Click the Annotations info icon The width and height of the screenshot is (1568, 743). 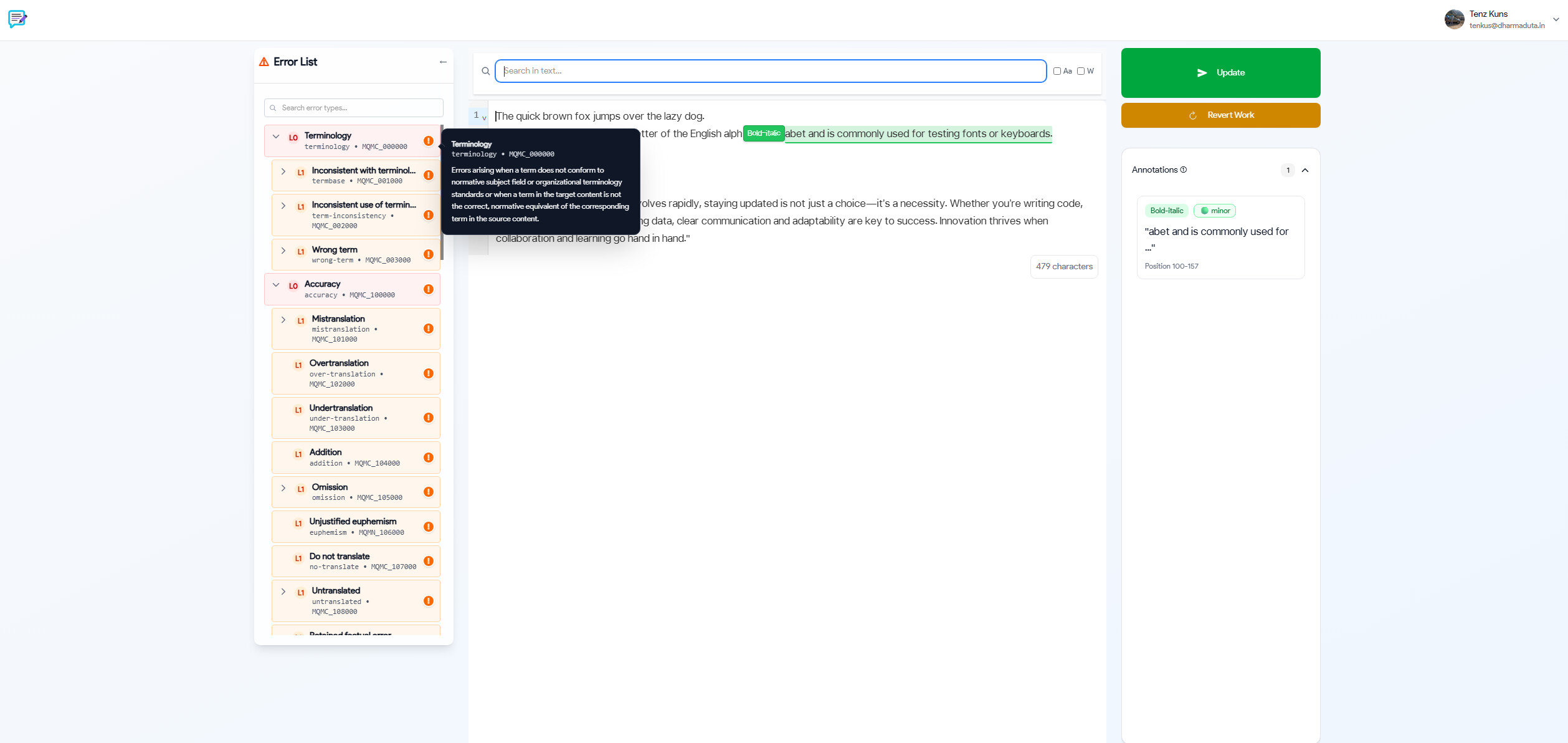(1184, 170)
